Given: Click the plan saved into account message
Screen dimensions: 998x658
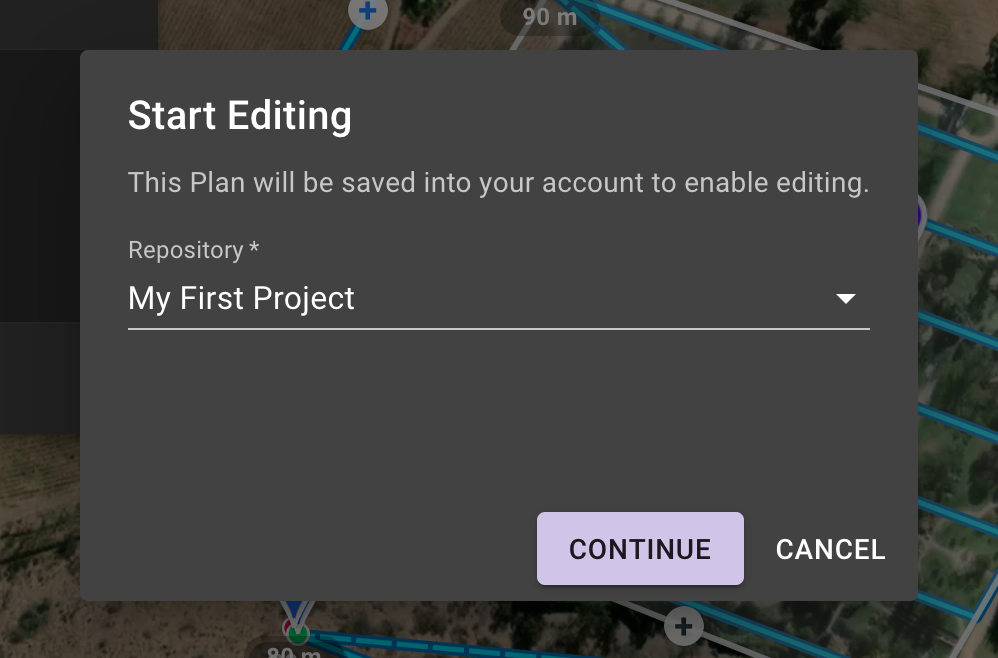Looking at the screenshot, I should point(498,183).
